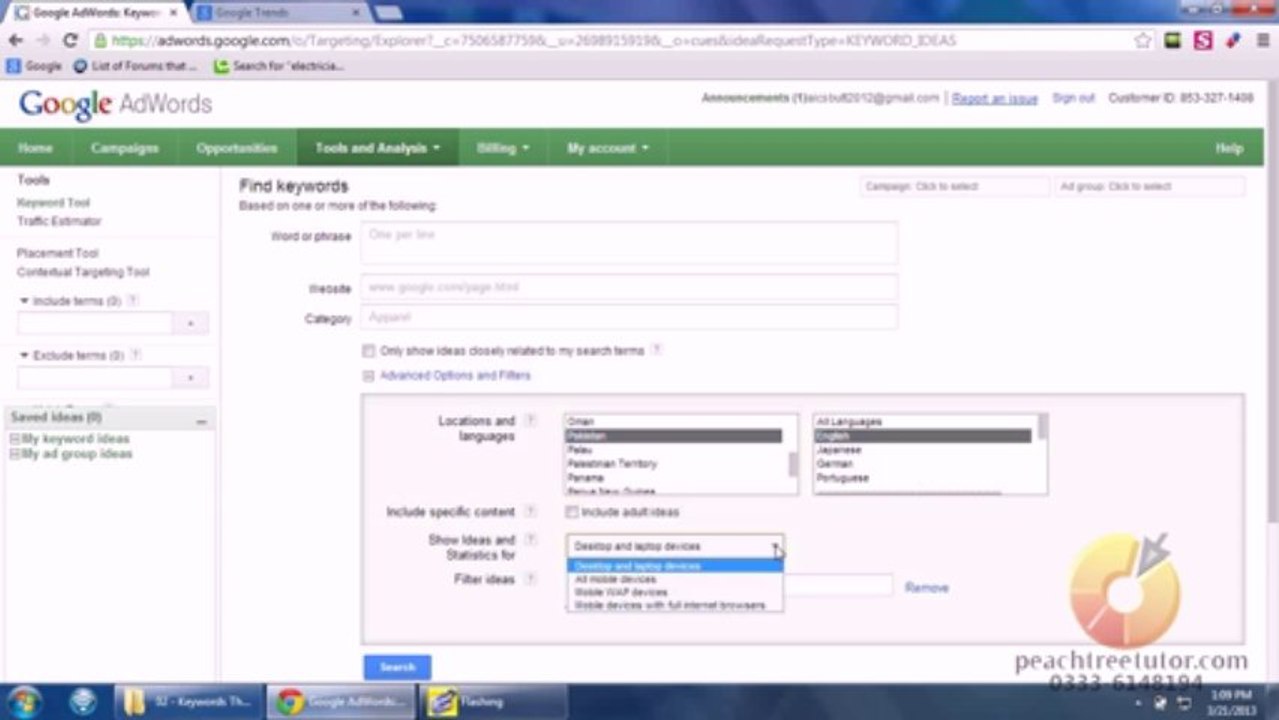Image resolution: width=1279 pixels, height=720 pixels.
Task: Select Japanese in the languages list
Action: coord(838,450)
